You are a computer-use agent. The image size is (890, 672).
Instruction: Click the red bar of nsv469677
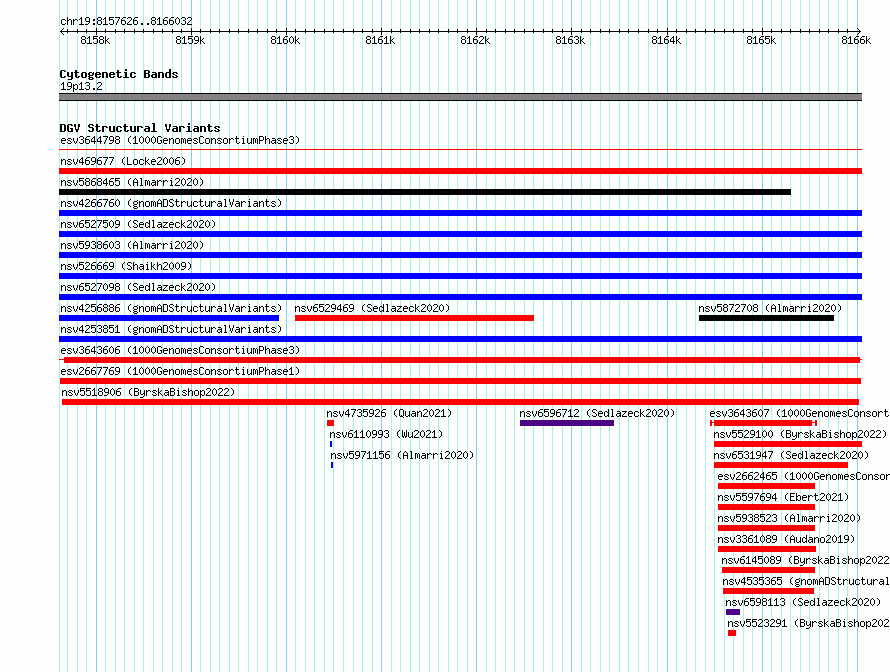(460, 171)
